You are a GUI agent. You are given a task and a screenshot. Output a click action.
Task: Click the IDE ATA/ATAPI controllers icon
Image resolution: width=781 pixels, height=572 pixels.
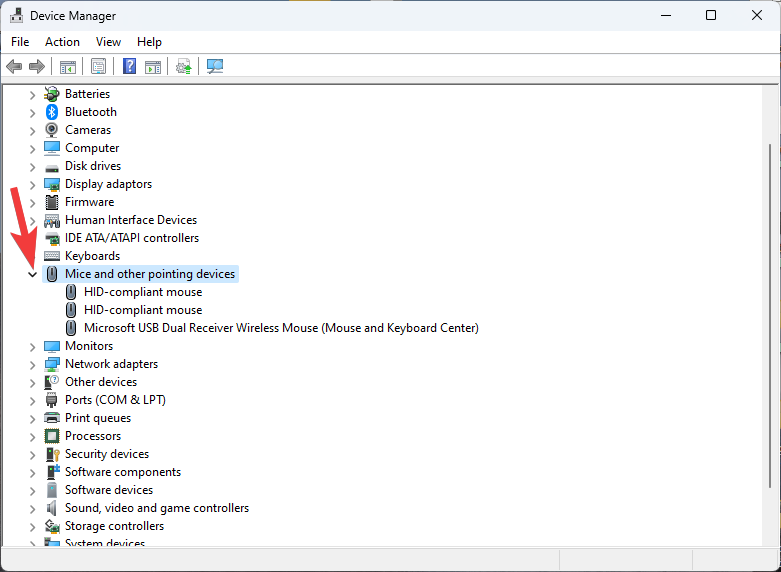tap(52, 238)
